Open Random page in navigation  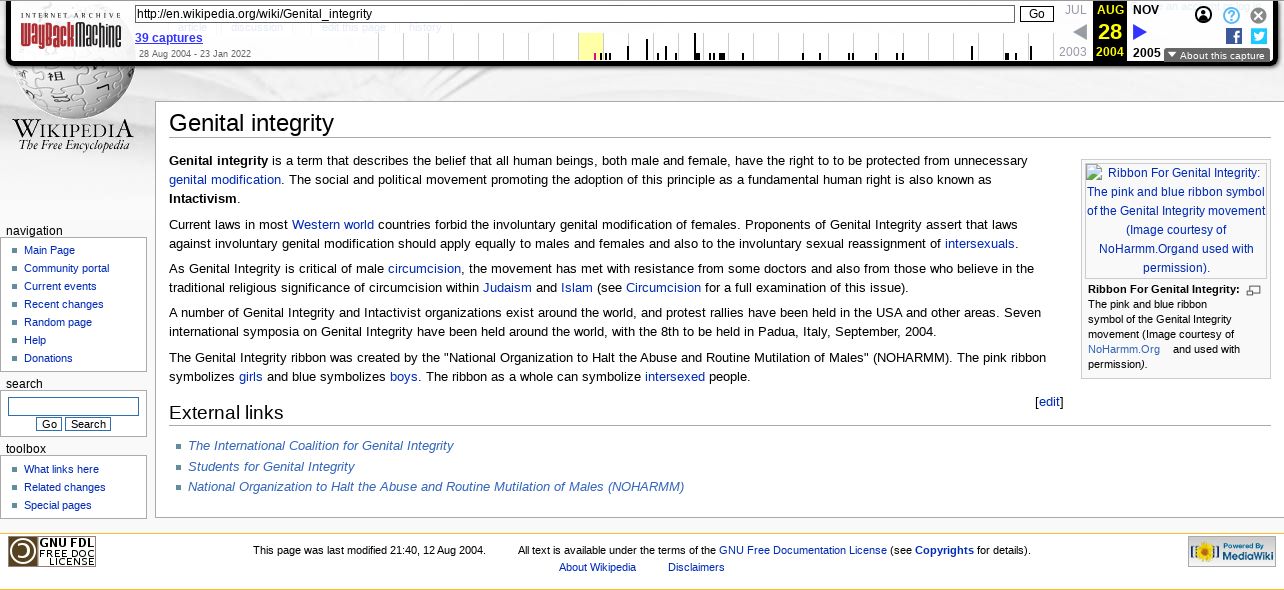click(58, 322)
